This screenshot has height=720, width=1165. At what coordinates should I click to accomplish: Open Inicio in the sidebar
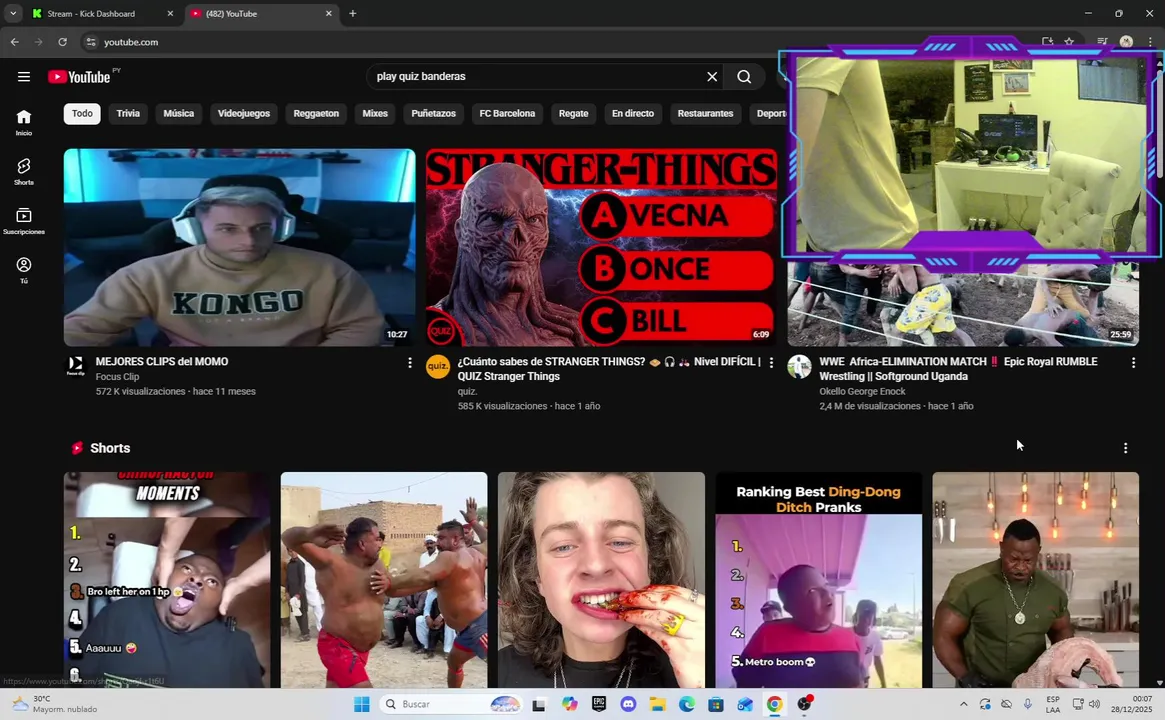[x=24, y=123]
